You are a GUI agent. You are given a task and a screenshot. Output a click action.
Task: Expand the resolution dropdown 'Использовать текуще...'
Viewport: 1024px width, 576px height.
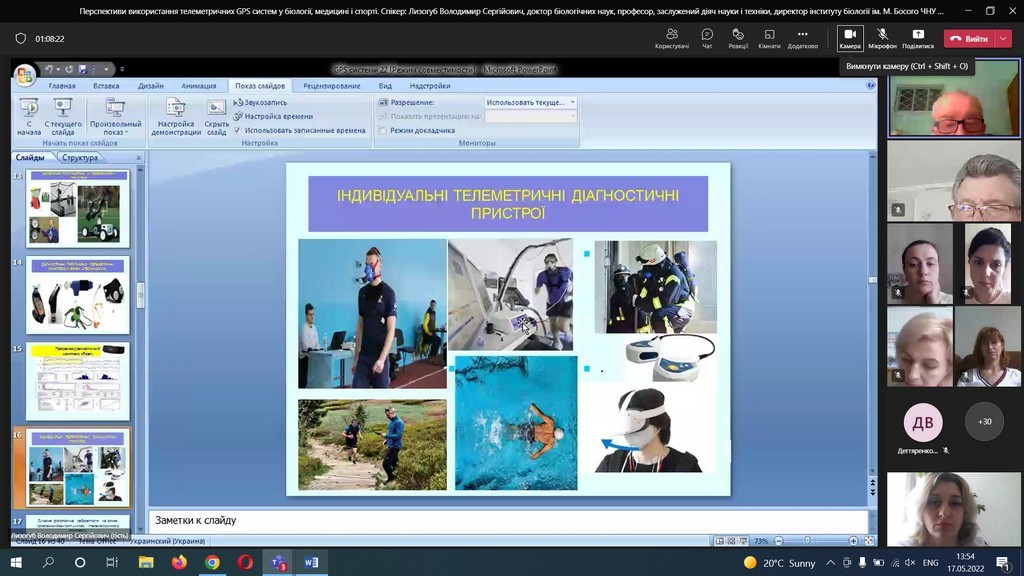pos(572,102)
